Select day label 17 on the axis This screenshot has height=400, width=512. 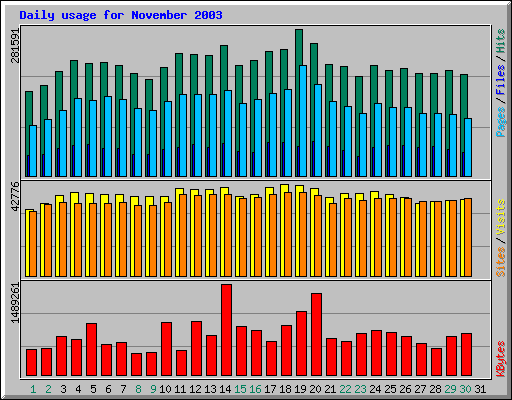click(x=270, y=389)
